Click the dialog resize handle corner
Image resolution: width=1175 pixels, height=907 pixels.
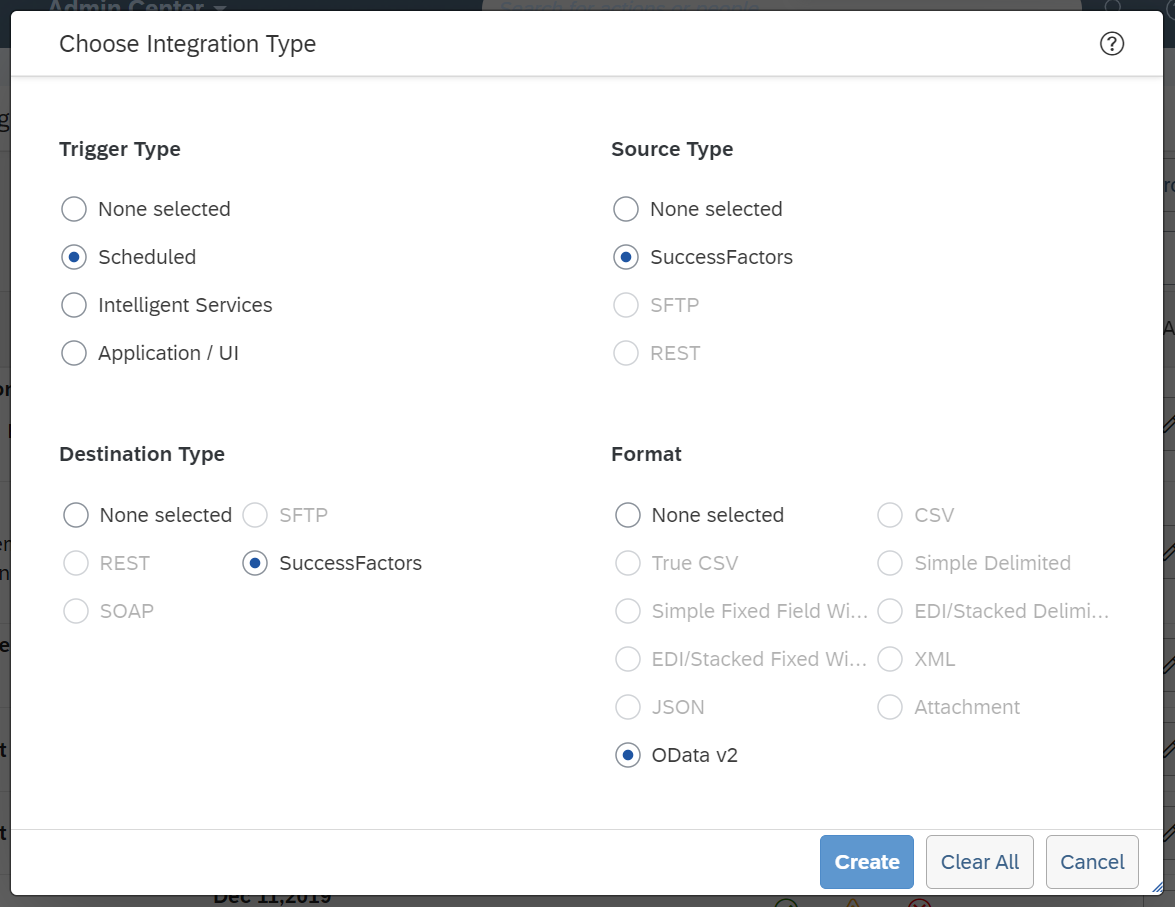(x=1157, y=888)
